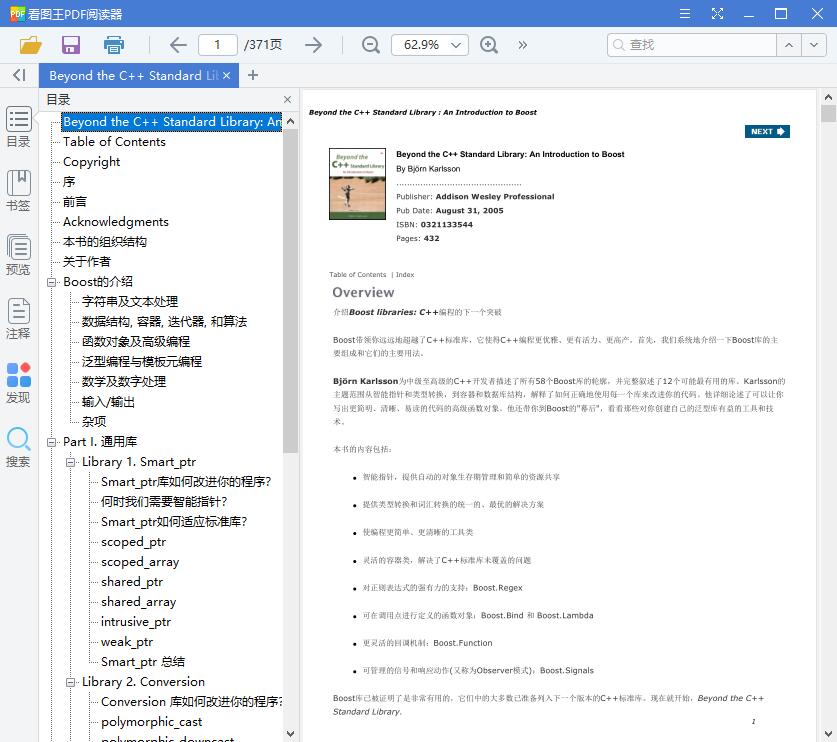Image resolution: width=837 pixels, height=742 pixels.
Task: Open the 目录 outline sidebar panel
Action: (19, 127)
